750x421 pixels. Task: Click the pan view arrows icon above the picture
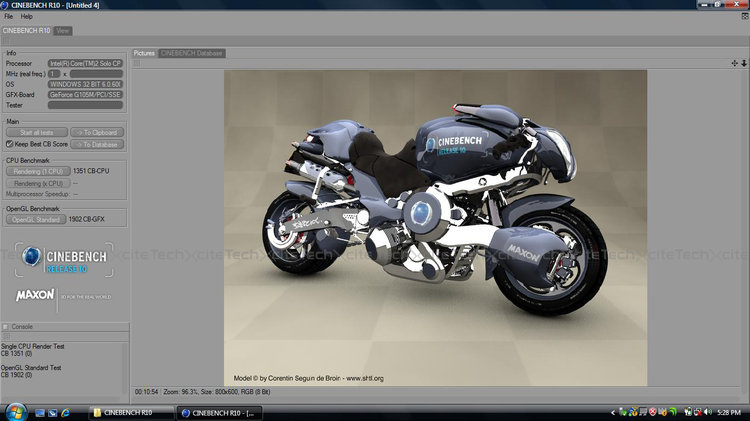click(x=735, y=63)
